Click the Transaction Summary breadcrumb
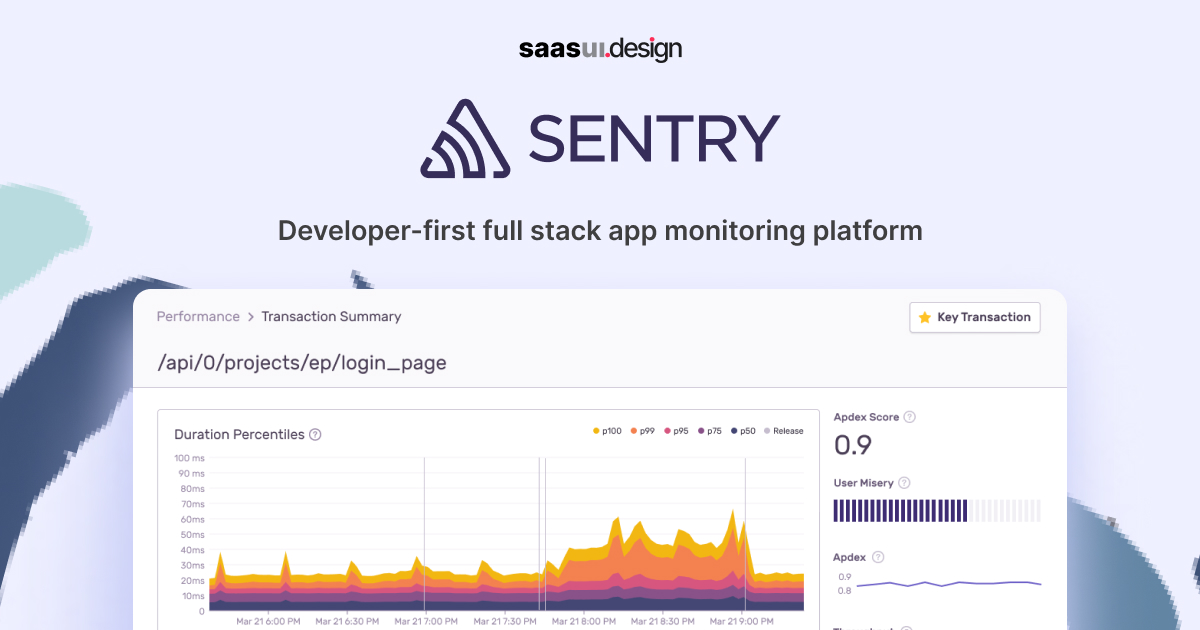This screenshot has width=1200, height=630. (x=331, y=316)
